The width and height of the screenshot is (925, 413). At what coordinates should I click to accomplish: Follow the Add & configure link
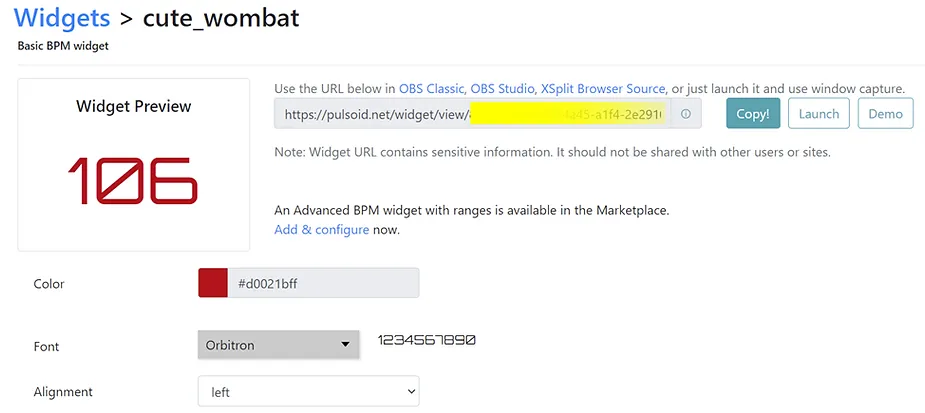pyautogui.click(x=322, y=230)
